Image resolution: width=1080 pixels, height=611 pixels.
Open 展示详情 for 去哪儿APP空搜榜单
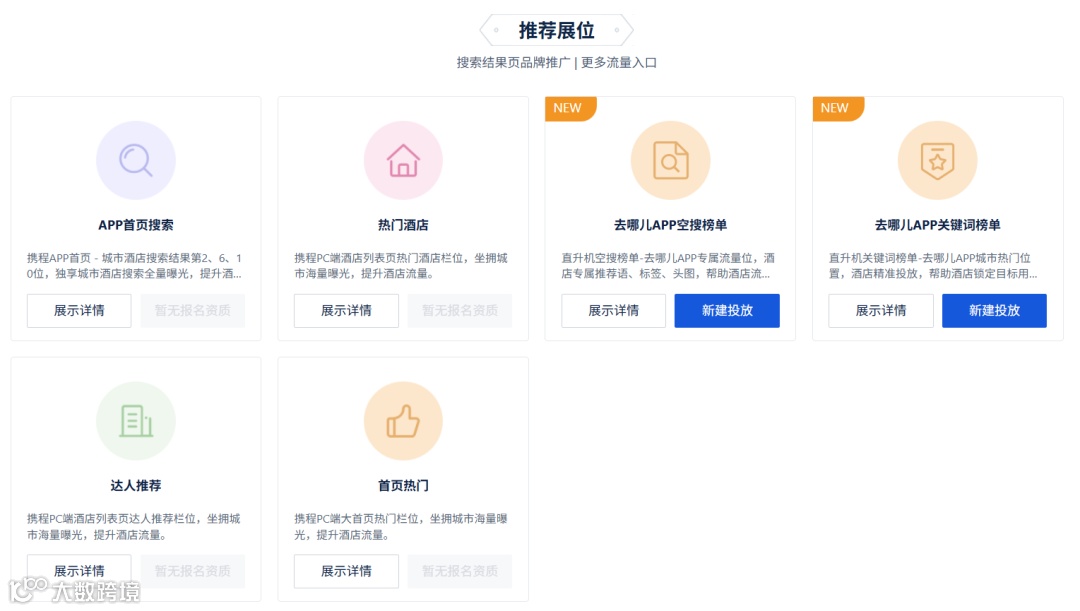[614, 311]
